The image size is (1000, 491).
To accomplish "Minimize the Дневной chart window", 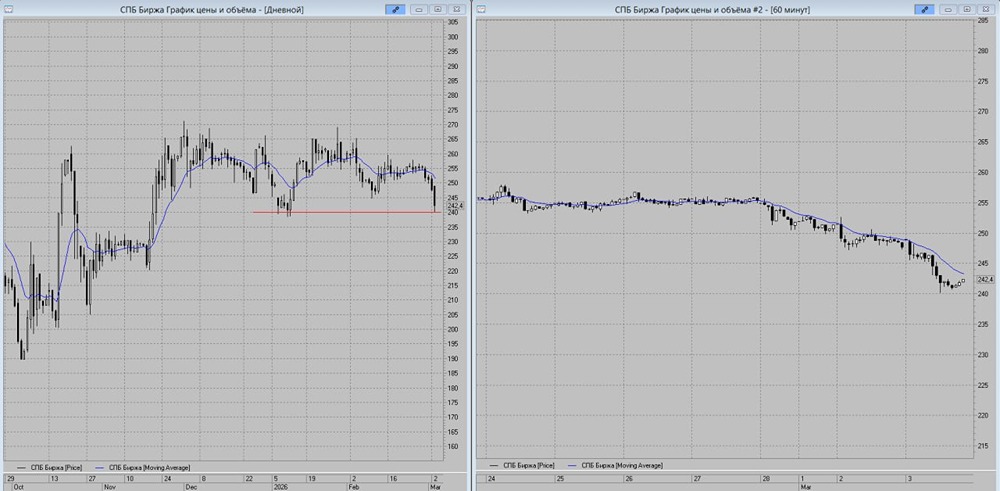I will (419, 10).
